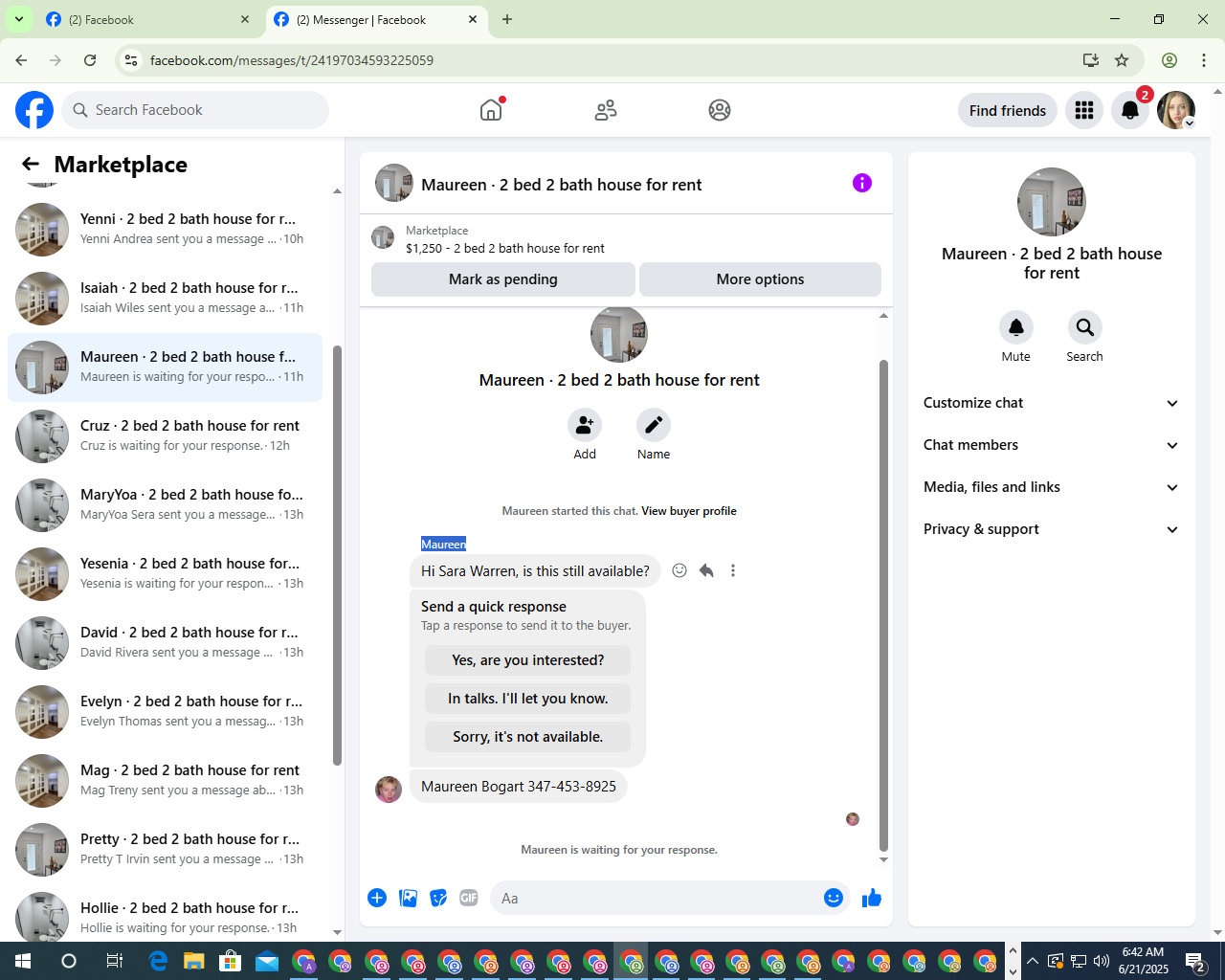The image size is (1225, 980).
Task: Choose a GIF in composer
Action: tap(469, 898)
